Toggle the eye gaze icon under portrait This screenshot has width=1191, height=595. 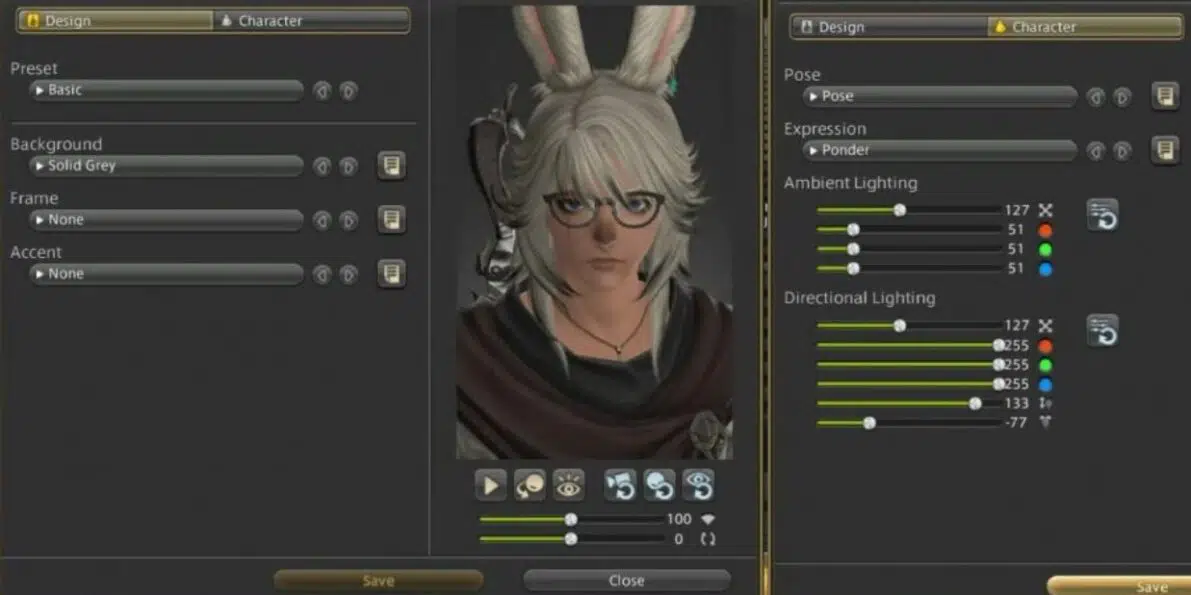tap(569, 485)
